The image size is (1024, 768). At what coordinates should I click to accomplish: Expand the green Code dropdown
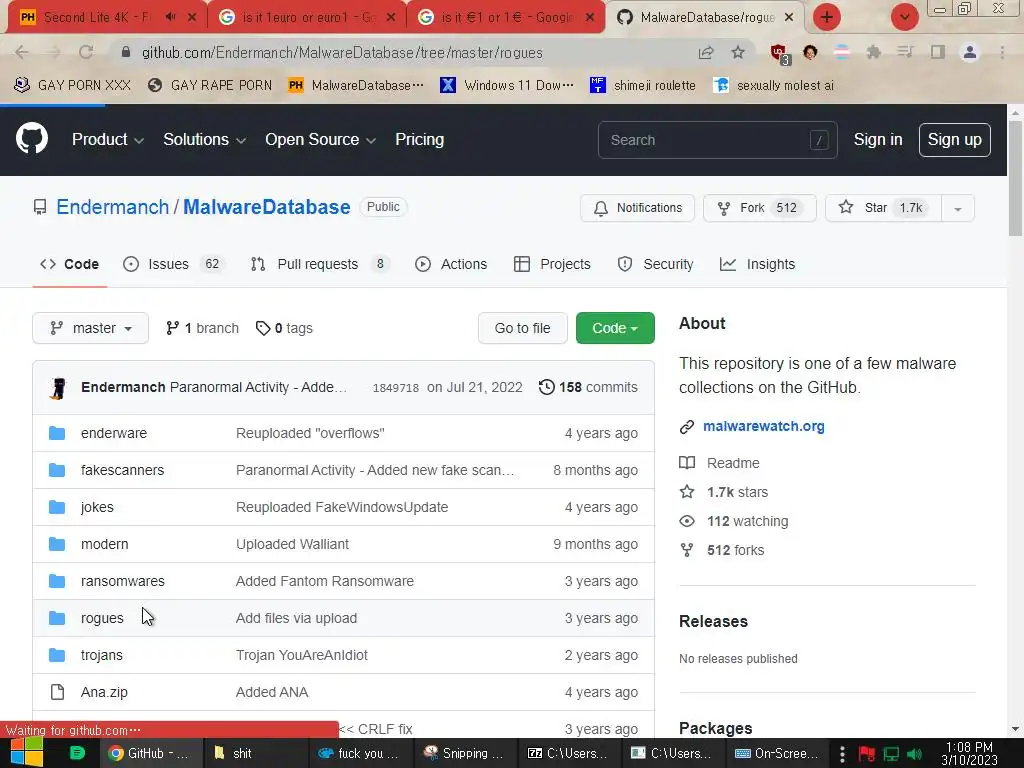615,328
